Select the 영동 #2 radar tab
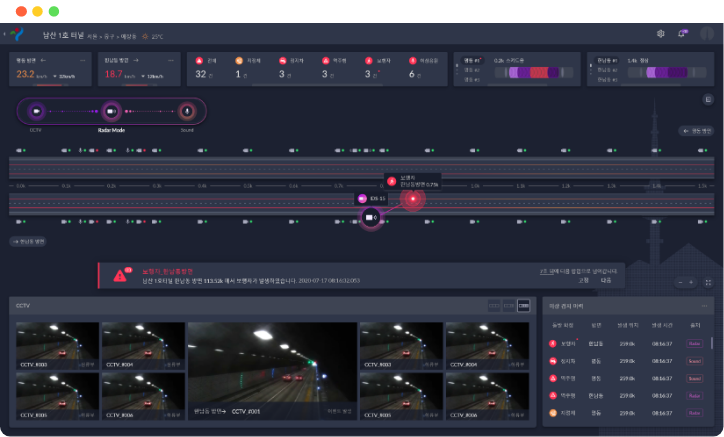Screen dimensions: 724x437 tap(471, 70)
